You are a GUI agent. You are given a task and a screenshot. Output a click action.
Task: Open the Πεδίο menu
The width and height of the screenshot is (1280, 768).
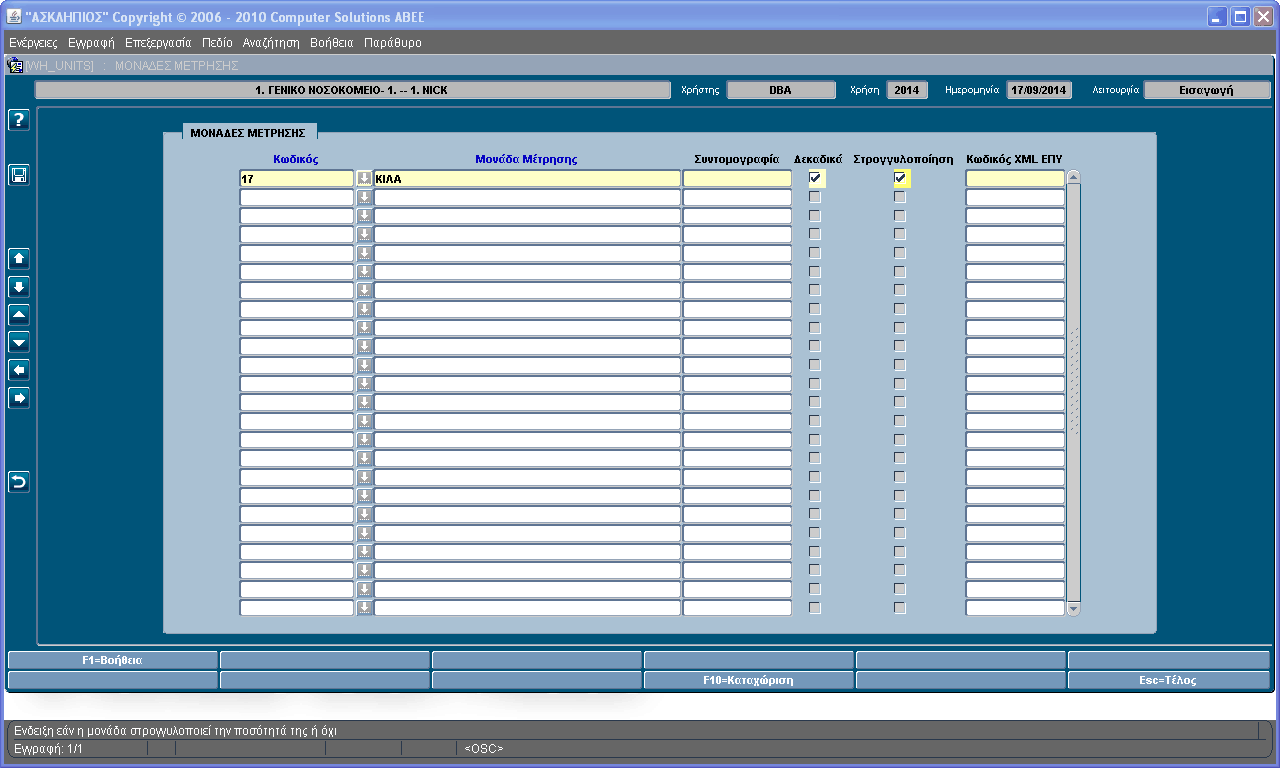click(x=217, y=43)
